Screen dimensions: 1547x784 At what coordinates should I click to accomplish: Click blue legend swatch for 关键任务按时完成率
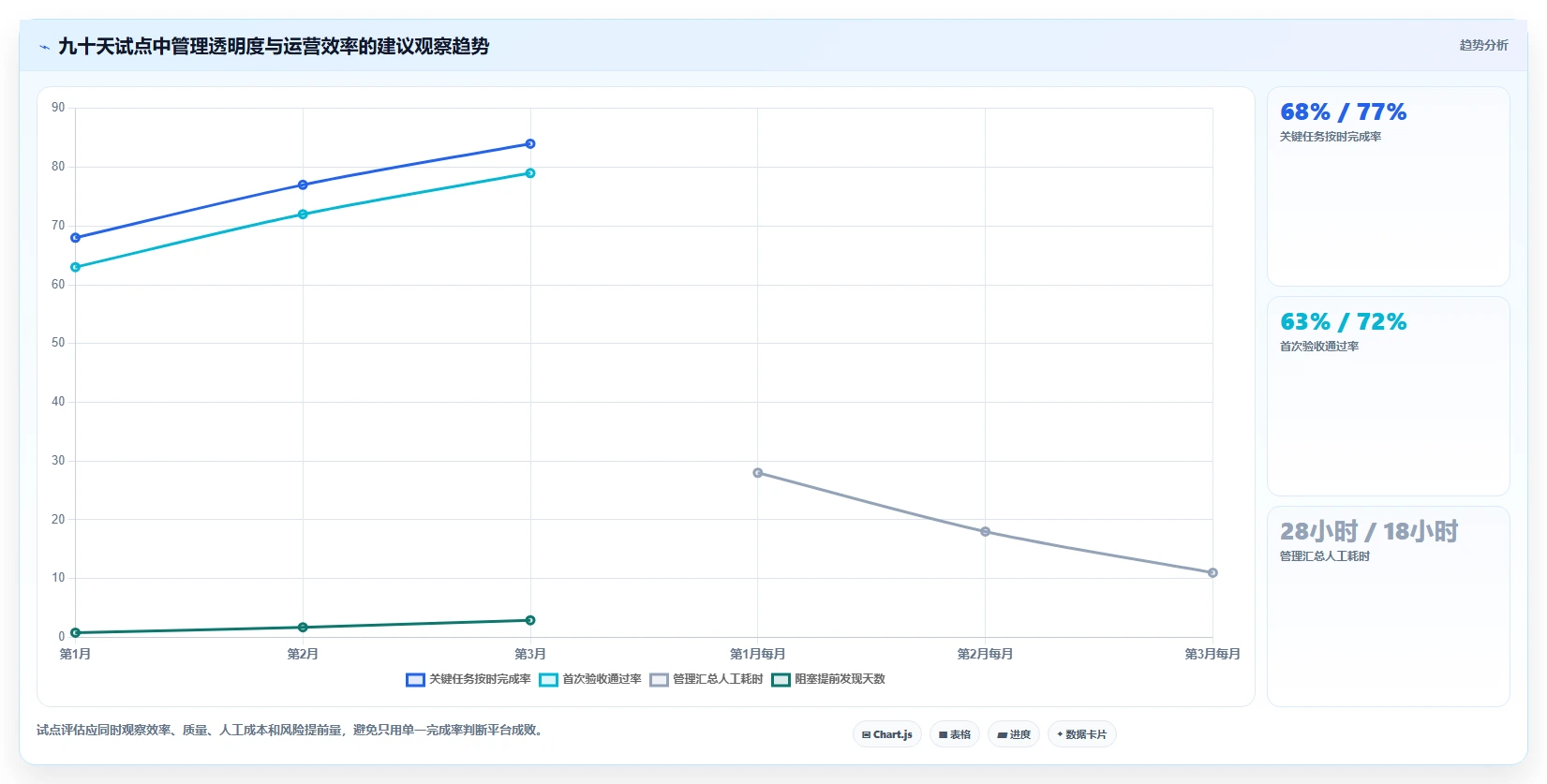(x=415, y=680)
